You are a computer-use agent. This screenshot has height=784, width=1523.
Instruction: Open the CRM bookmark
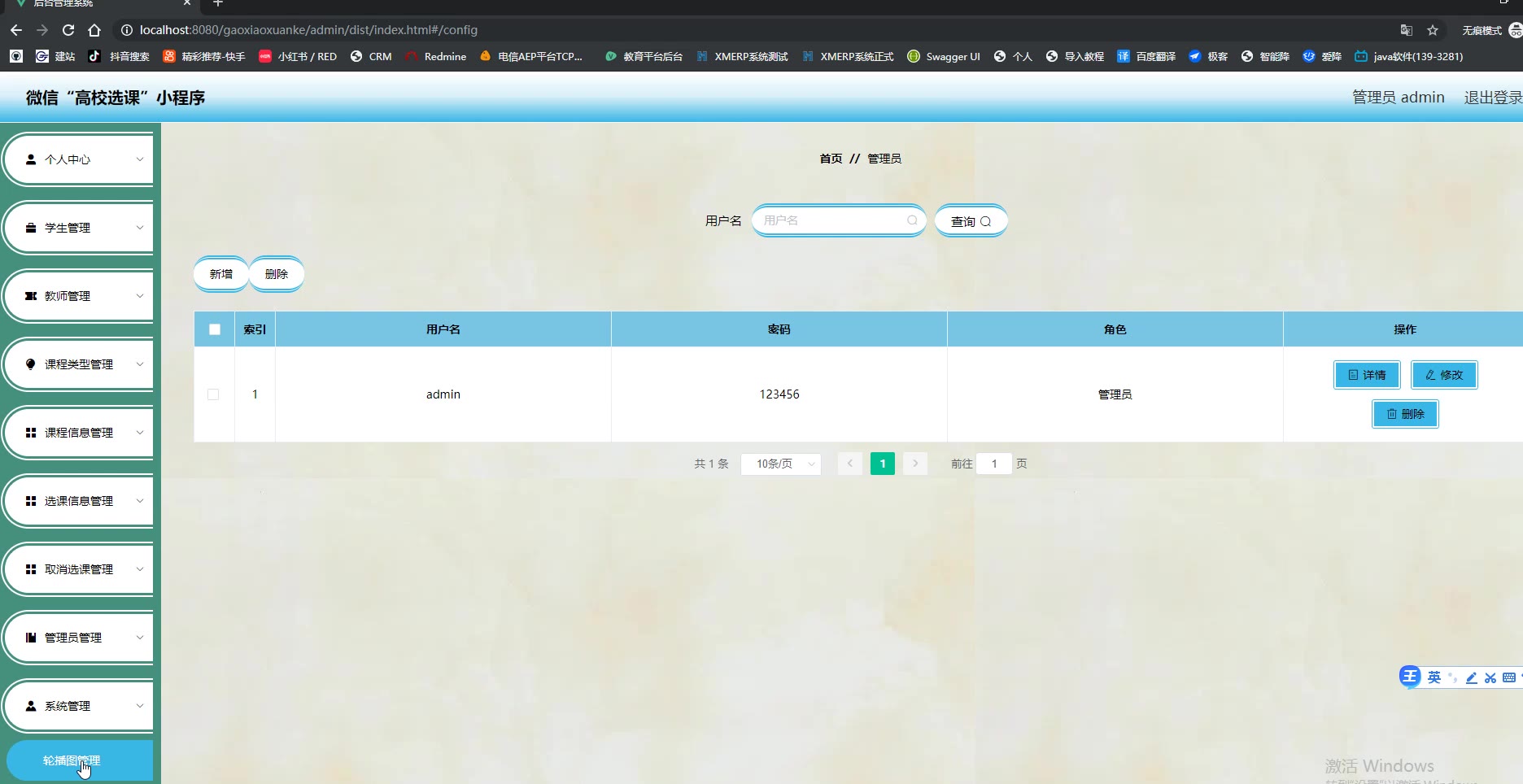click(371, 56)
